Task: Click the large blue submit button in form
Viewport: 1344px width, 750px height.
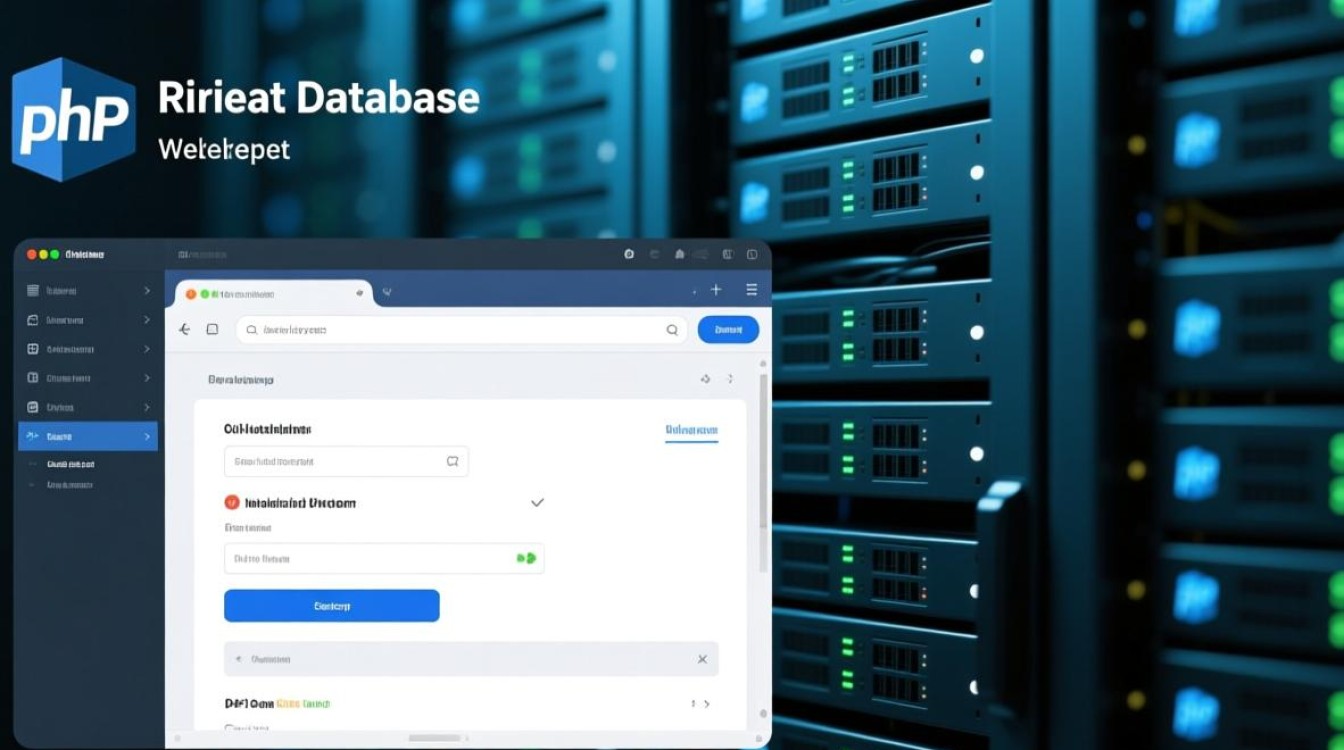Action: pos(331,606)
